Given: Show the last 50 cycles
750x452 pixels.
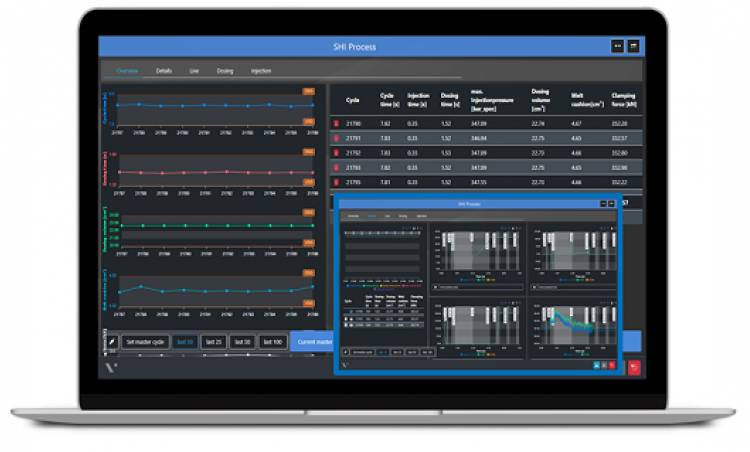Looking at the screenshot, I should [x=242, y=342].
